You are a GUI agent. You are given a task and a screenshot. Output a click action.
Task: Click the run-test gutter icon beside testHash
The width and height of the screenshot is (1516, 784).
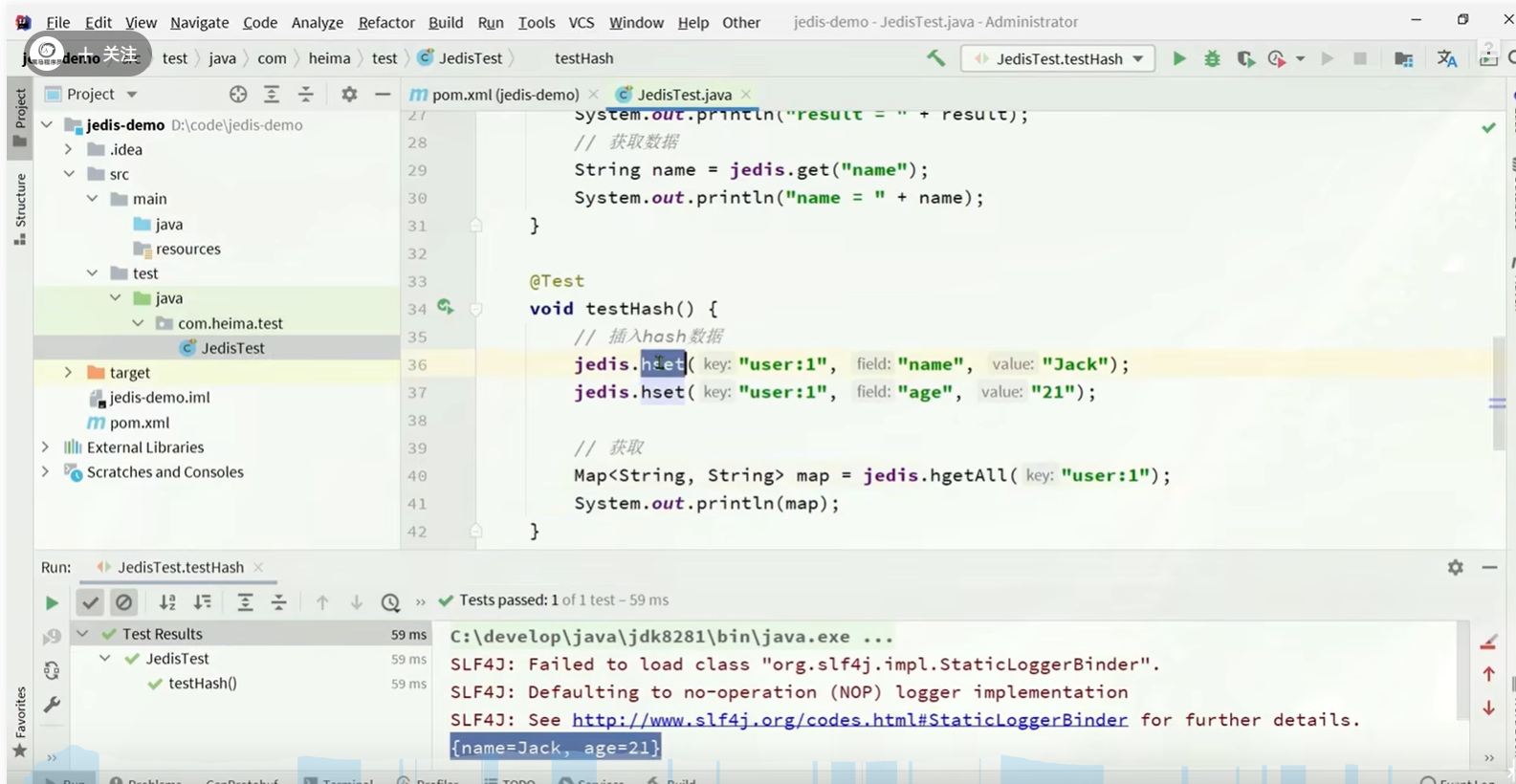click(446, 307)
